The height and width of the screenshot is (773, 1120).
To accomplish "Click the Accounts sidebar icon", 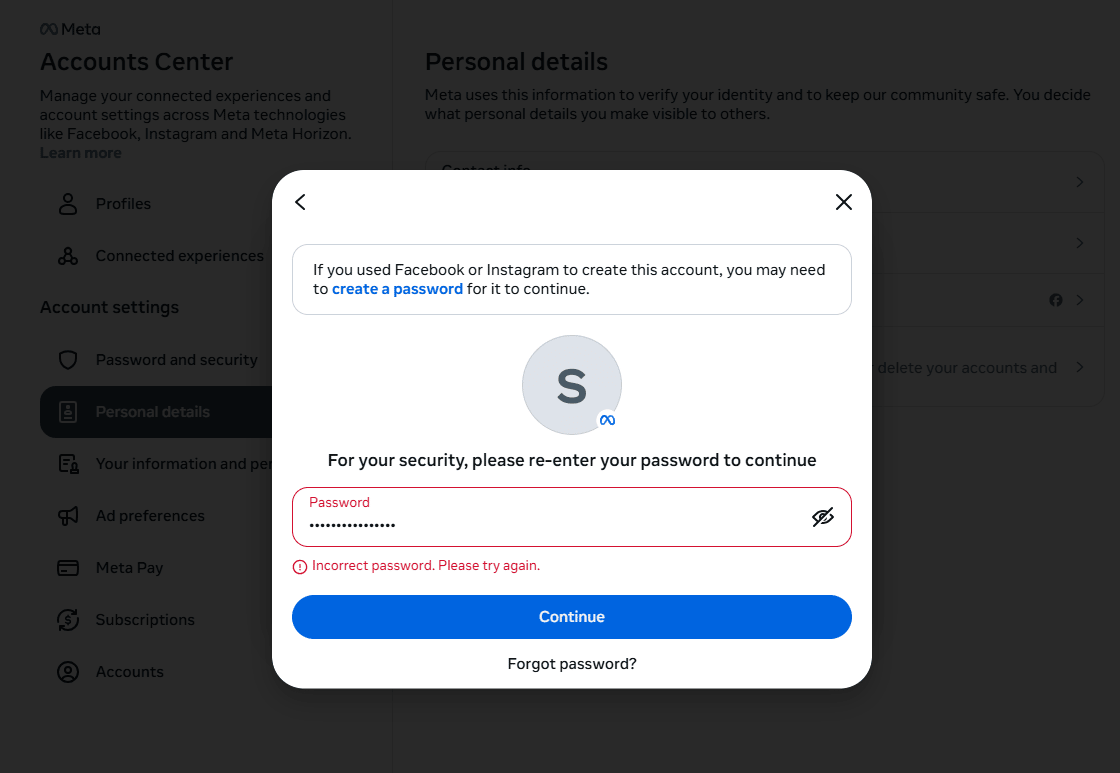I will click(x=68, y=672).
